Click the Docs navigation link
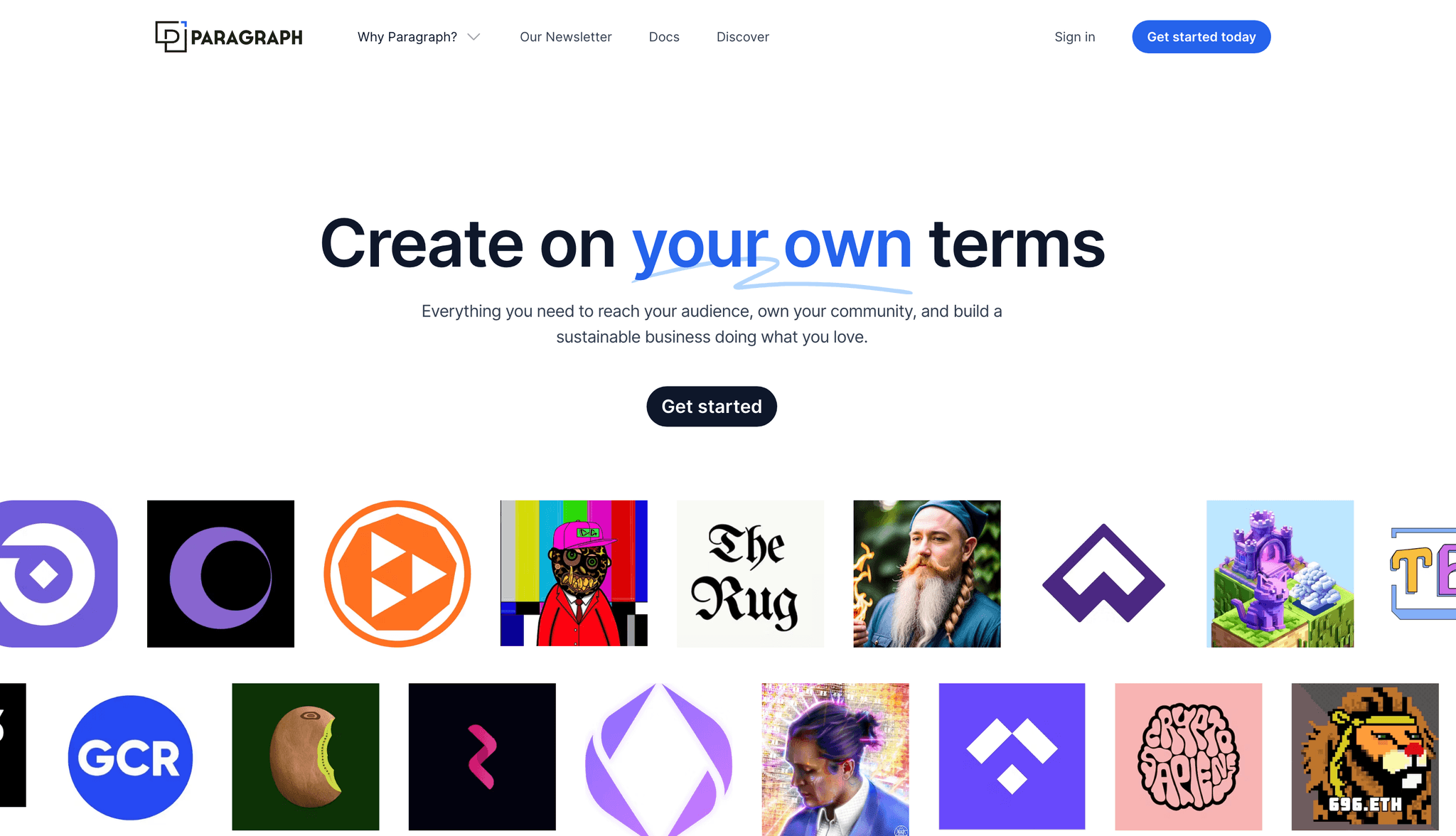The image size is (1456, 836). click(663, 36)
